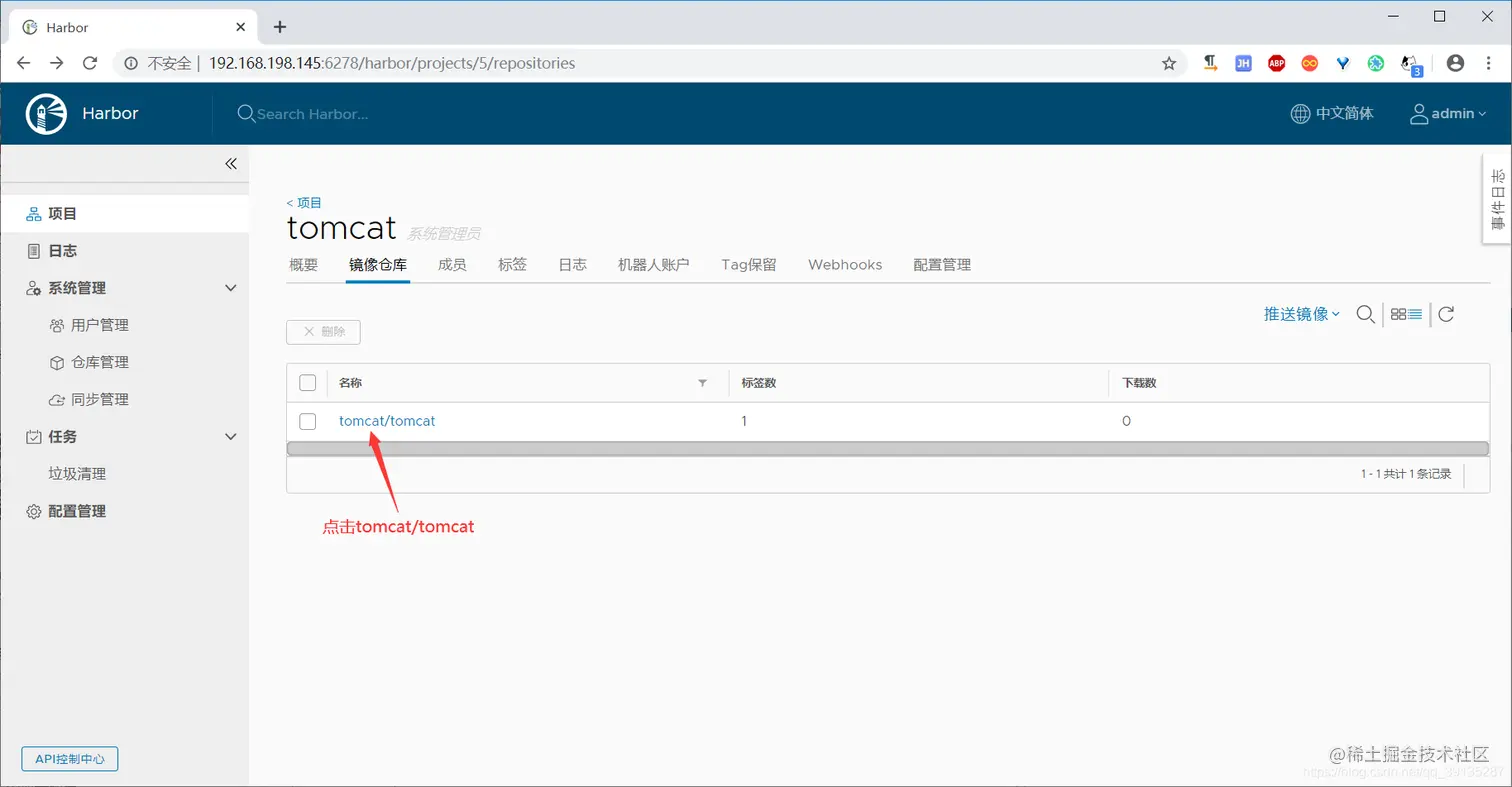
Task: Refresh the repository list
Action: point(1446,314)
